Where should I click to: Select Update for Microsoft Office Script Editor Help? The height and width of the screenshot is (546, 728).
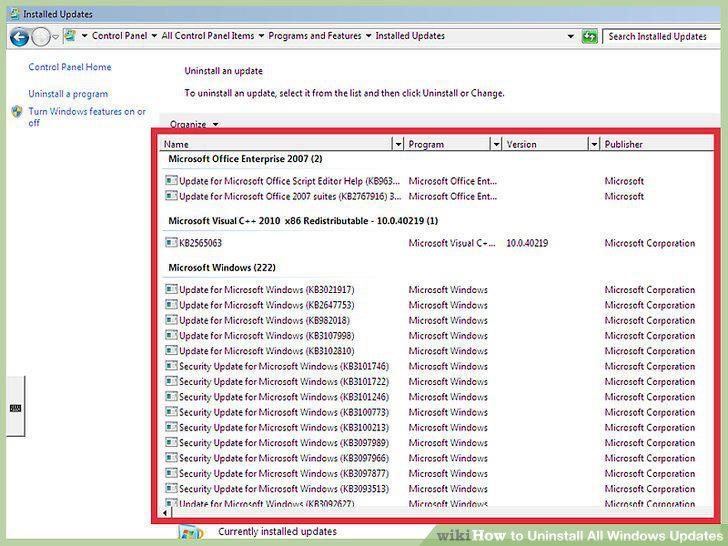[290, 181]
